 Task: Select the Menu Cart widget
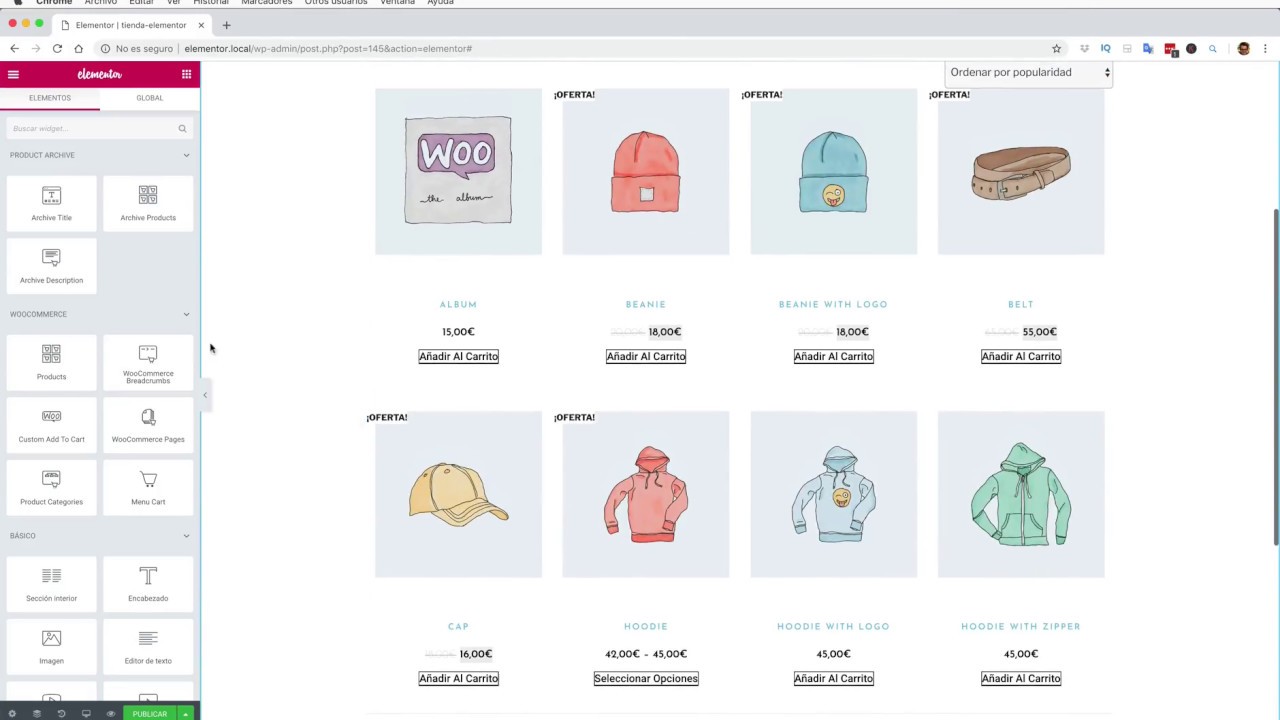click(x=148, y=488)
